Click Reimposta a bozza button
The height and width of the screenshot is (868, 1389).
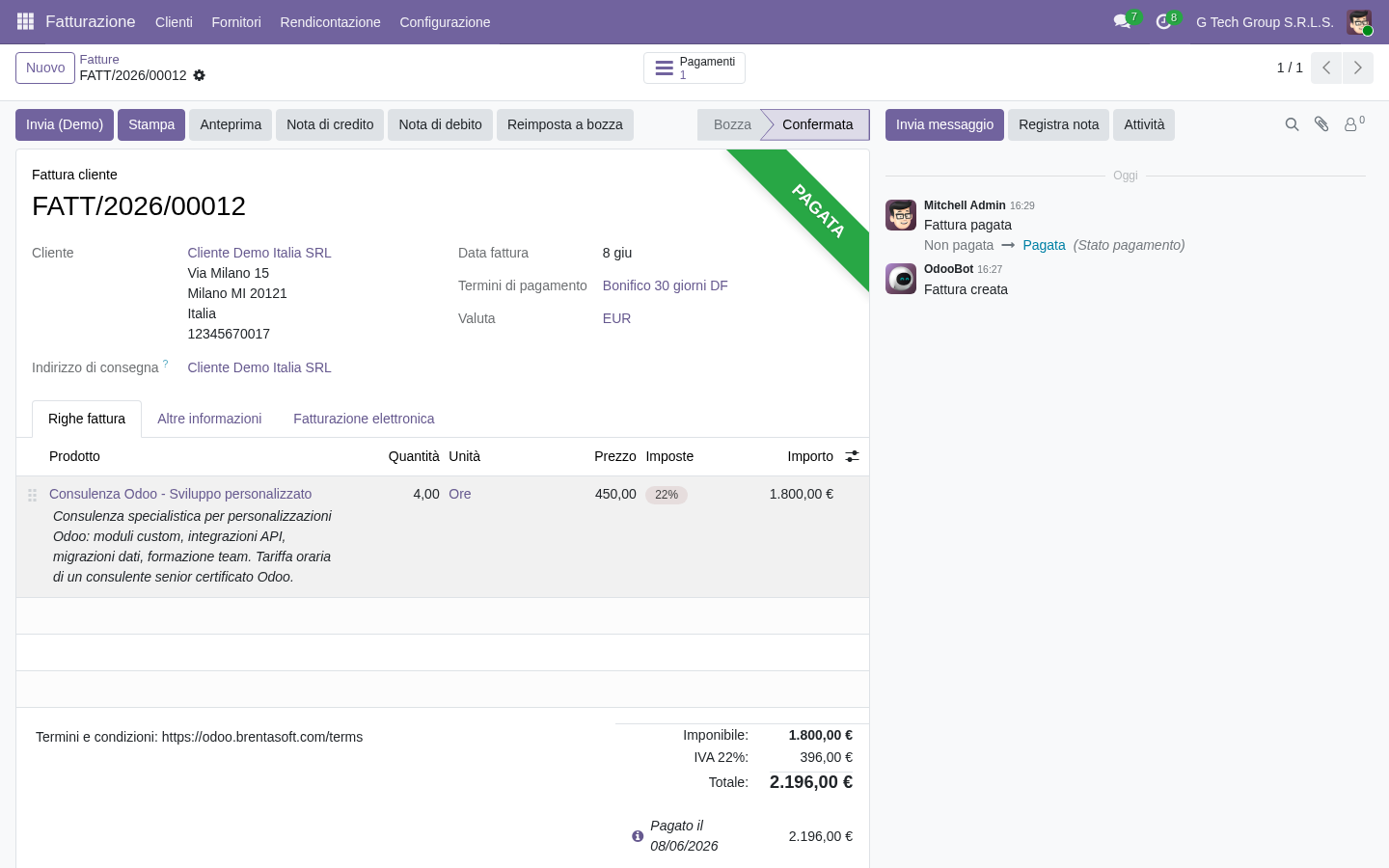pos(565,124)
